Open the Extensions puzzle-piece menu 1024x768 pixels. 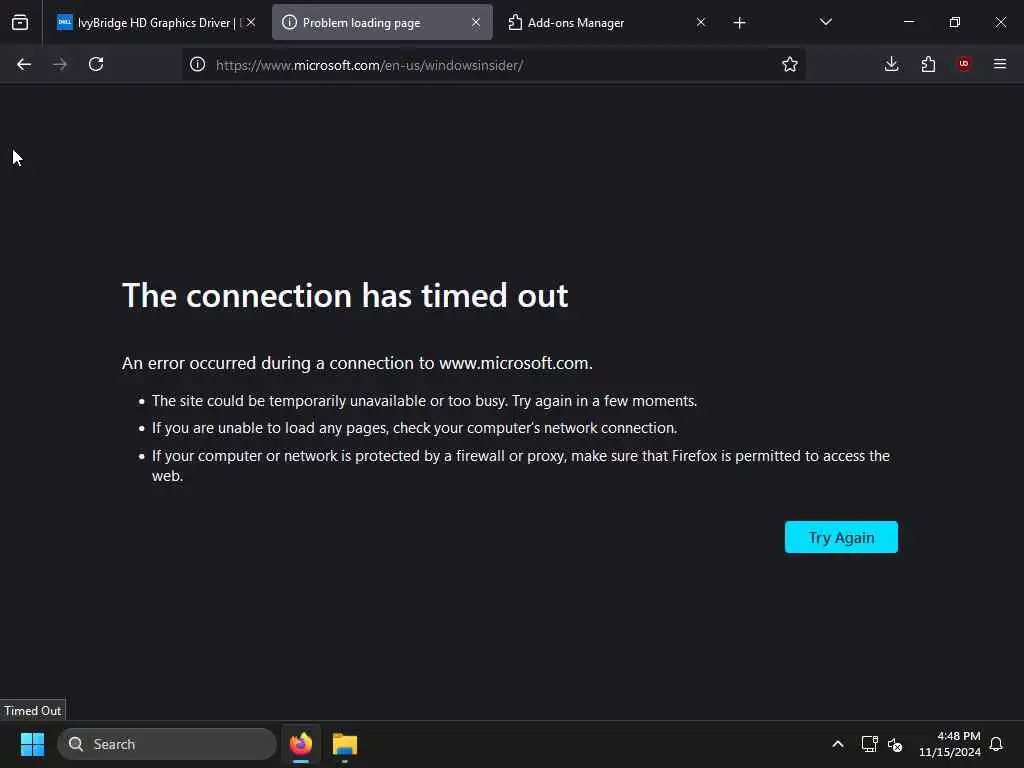tap(928, 64)
